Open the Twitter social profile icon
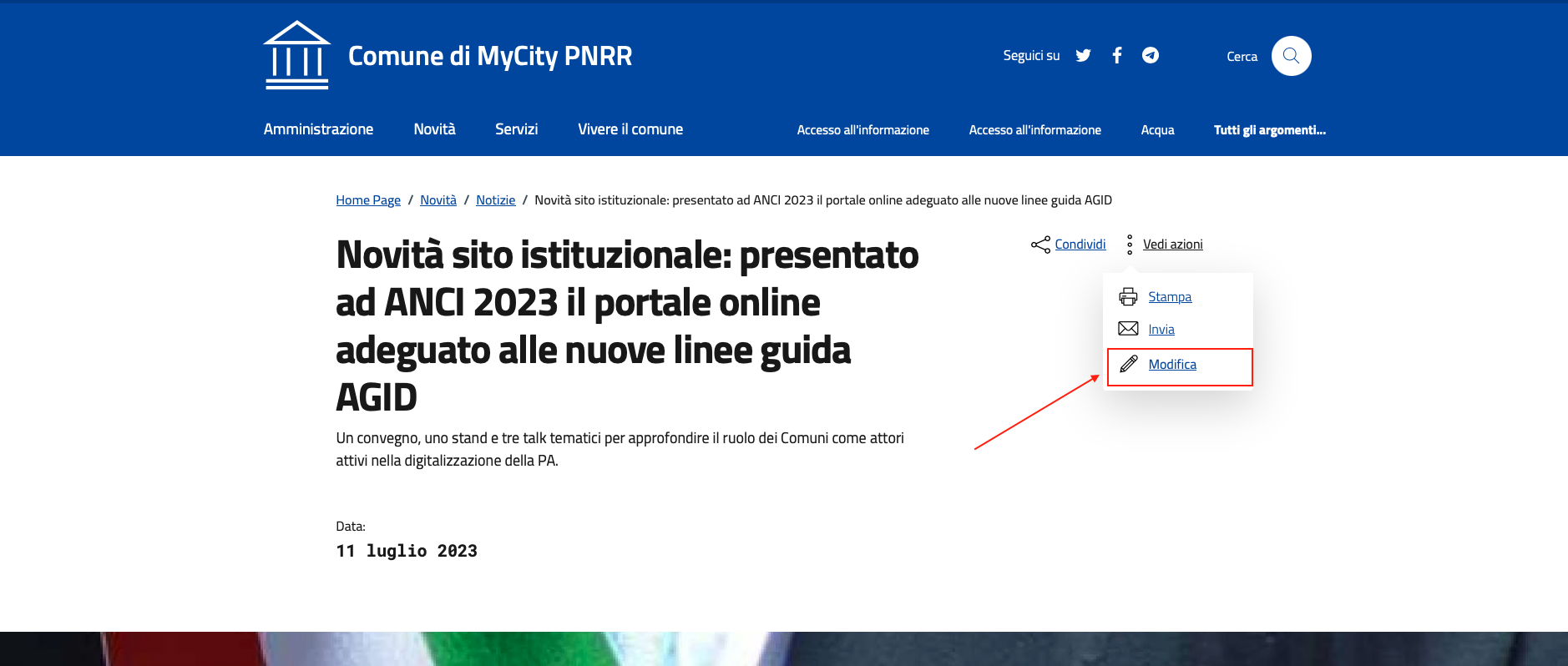 (1083, 56)
